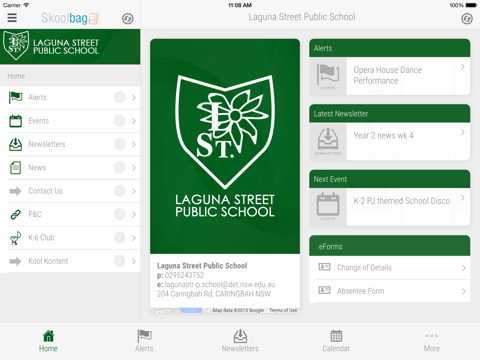Expand Kool Kontent row chevron
This screenshot has height=360, width=480.
[134, 261]
